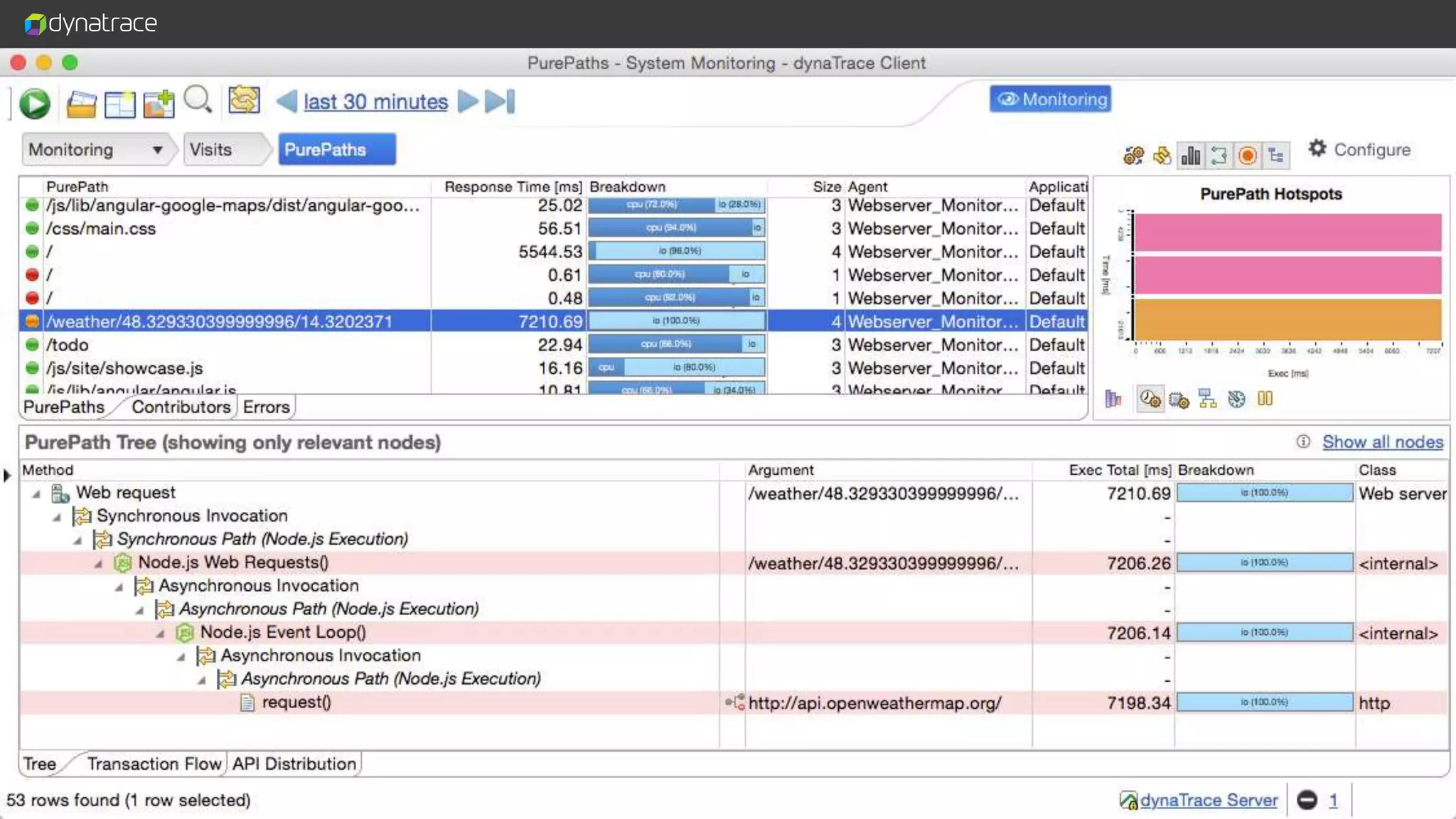Collapse the Web request tree node

coord(36,493)
